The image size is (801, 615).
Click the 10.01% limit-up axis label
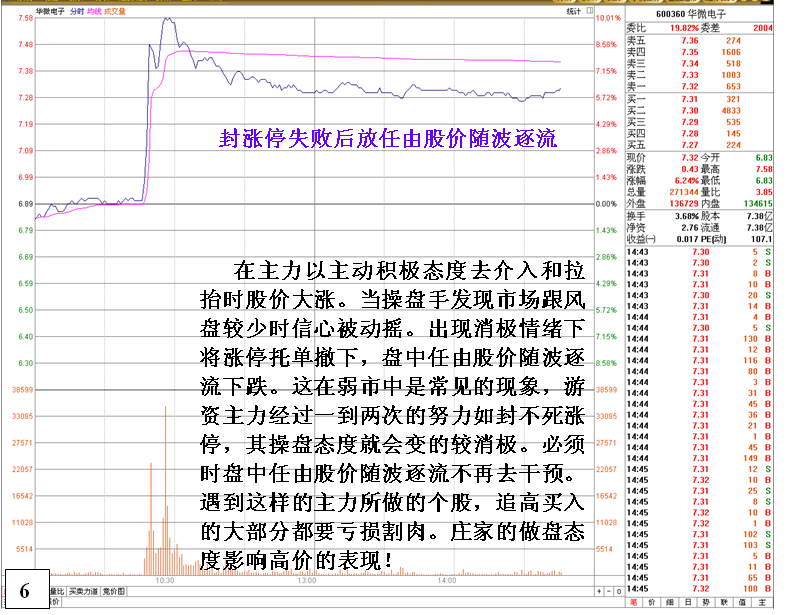click(608, 18)
